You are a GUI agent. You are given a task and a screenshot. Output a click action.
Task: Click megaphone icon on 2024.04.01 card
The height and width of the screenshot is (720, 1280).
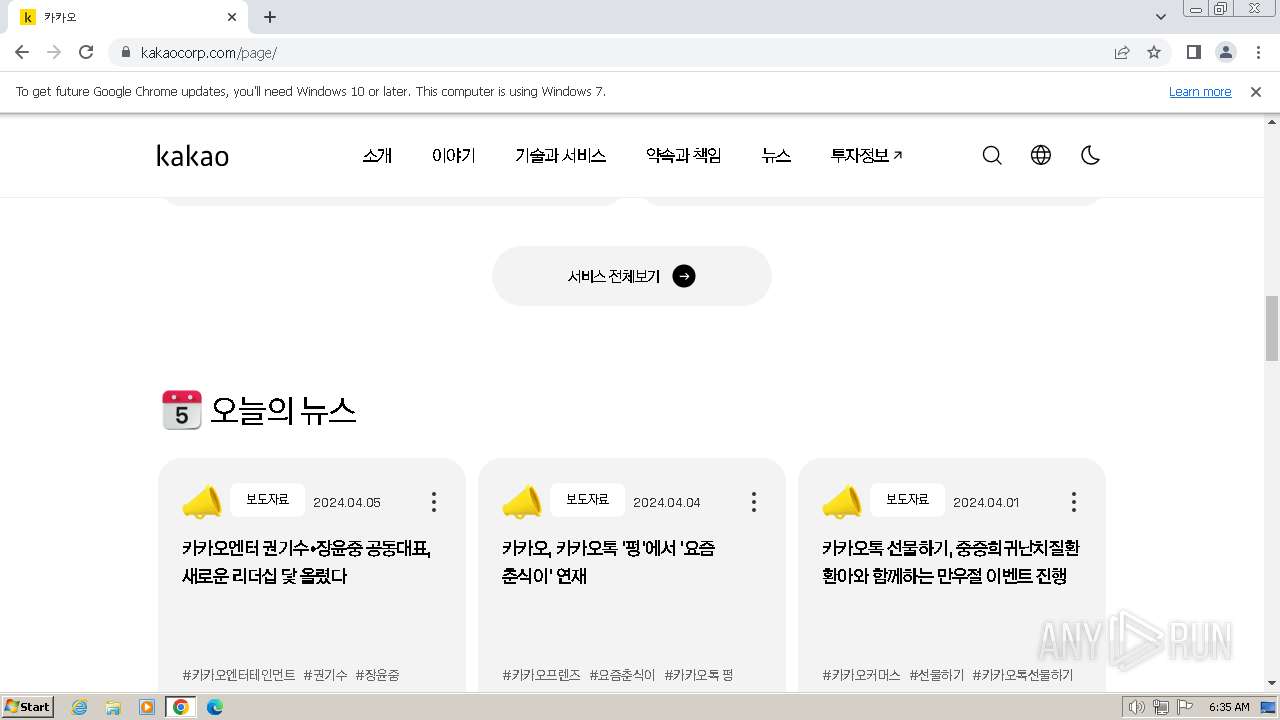click(842, 502)
